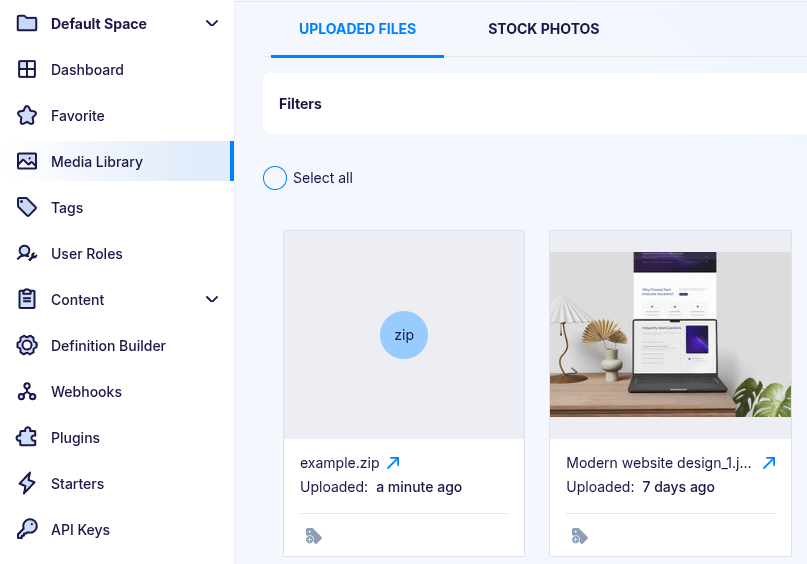Click the User Roles key icon

point(27,254)
